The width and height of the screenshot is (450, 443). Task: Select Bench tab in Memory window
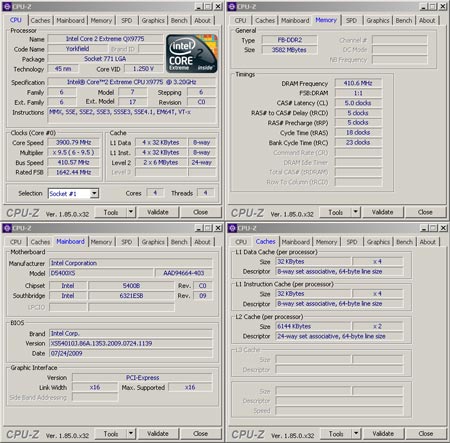[x=404, y=21]
